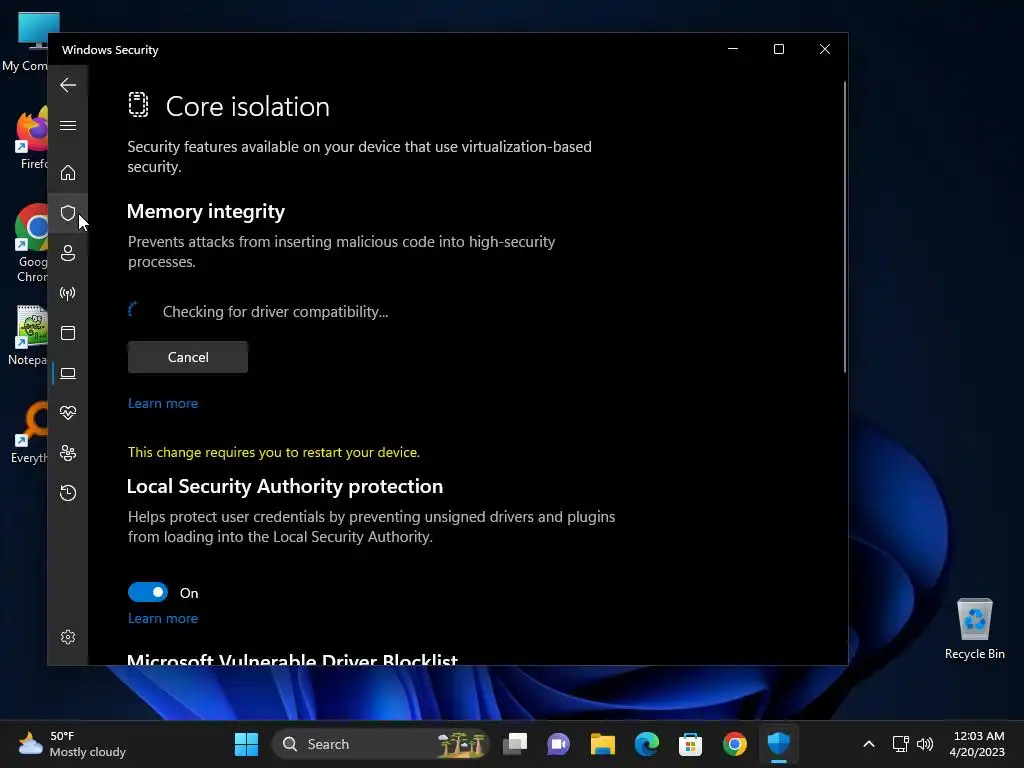Image resolution: width=1024 pixels, height=768 pixels.
Task: Open Task View on the taskbar
Action: [x=515, y=744]
